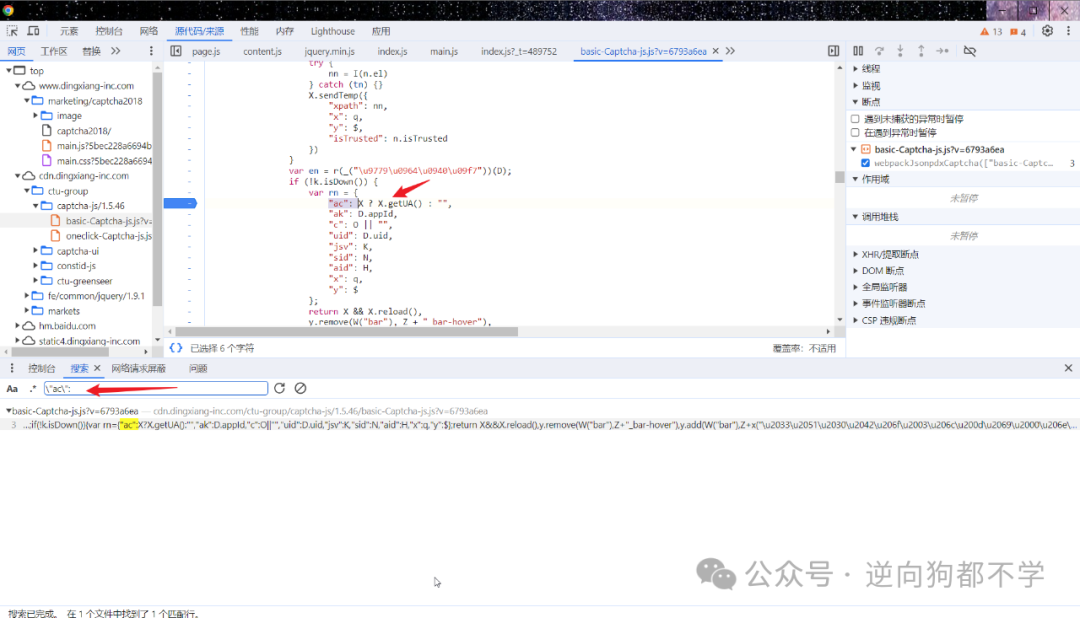Viewport: 1080px width, 618px height.
Task: Collapse the www.dingxiang-inc.com tree node
Action: pyautogui.click(x=18, y=85)
